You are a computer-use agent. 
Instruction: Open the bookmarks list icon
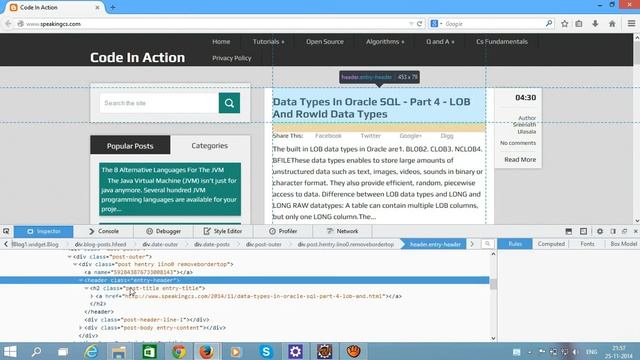[x=579, y=24]
